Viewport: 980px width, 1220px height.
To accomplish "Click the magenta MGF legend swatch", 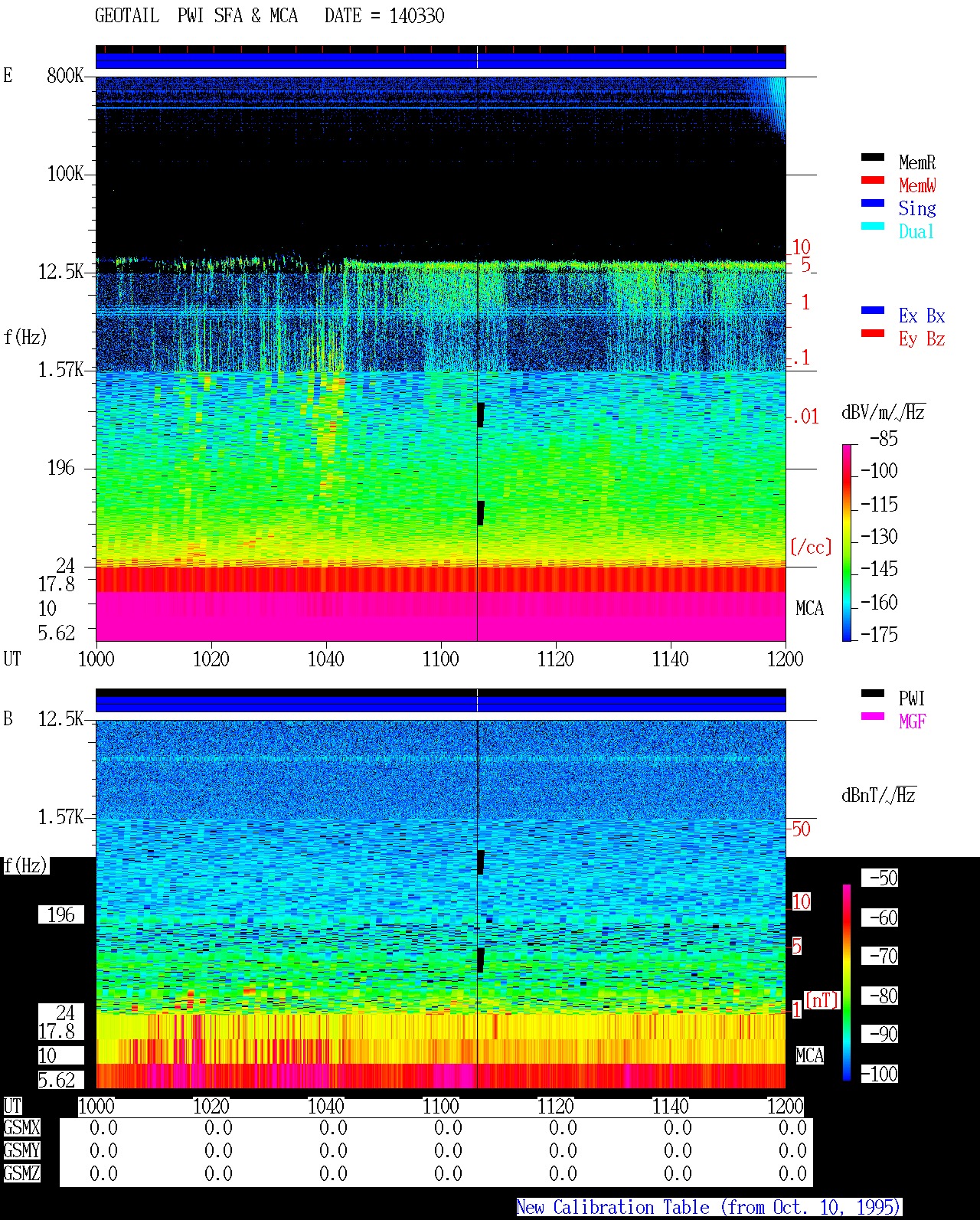I will (x=872, y=716).
